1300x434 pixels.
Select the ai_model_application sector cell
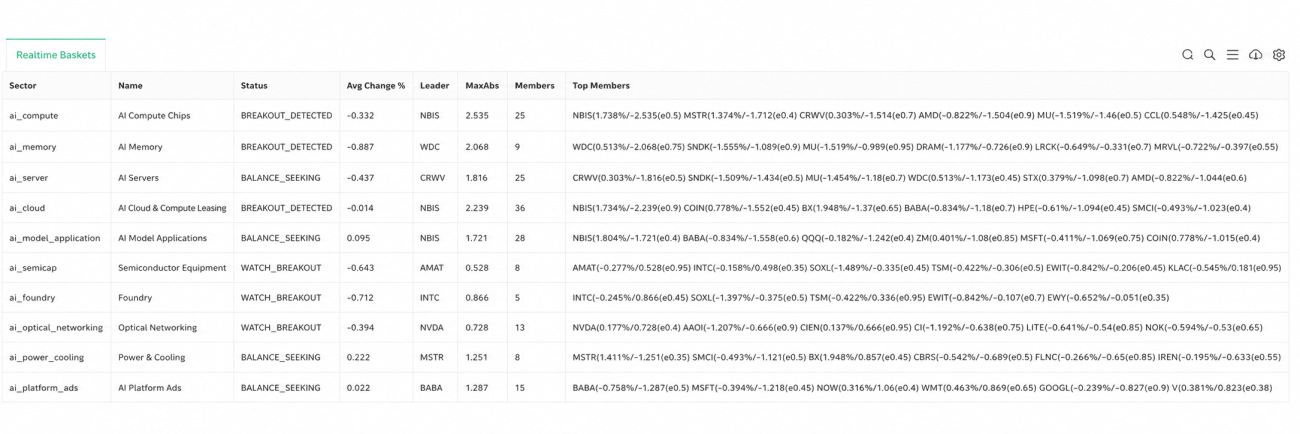point(55,238)
